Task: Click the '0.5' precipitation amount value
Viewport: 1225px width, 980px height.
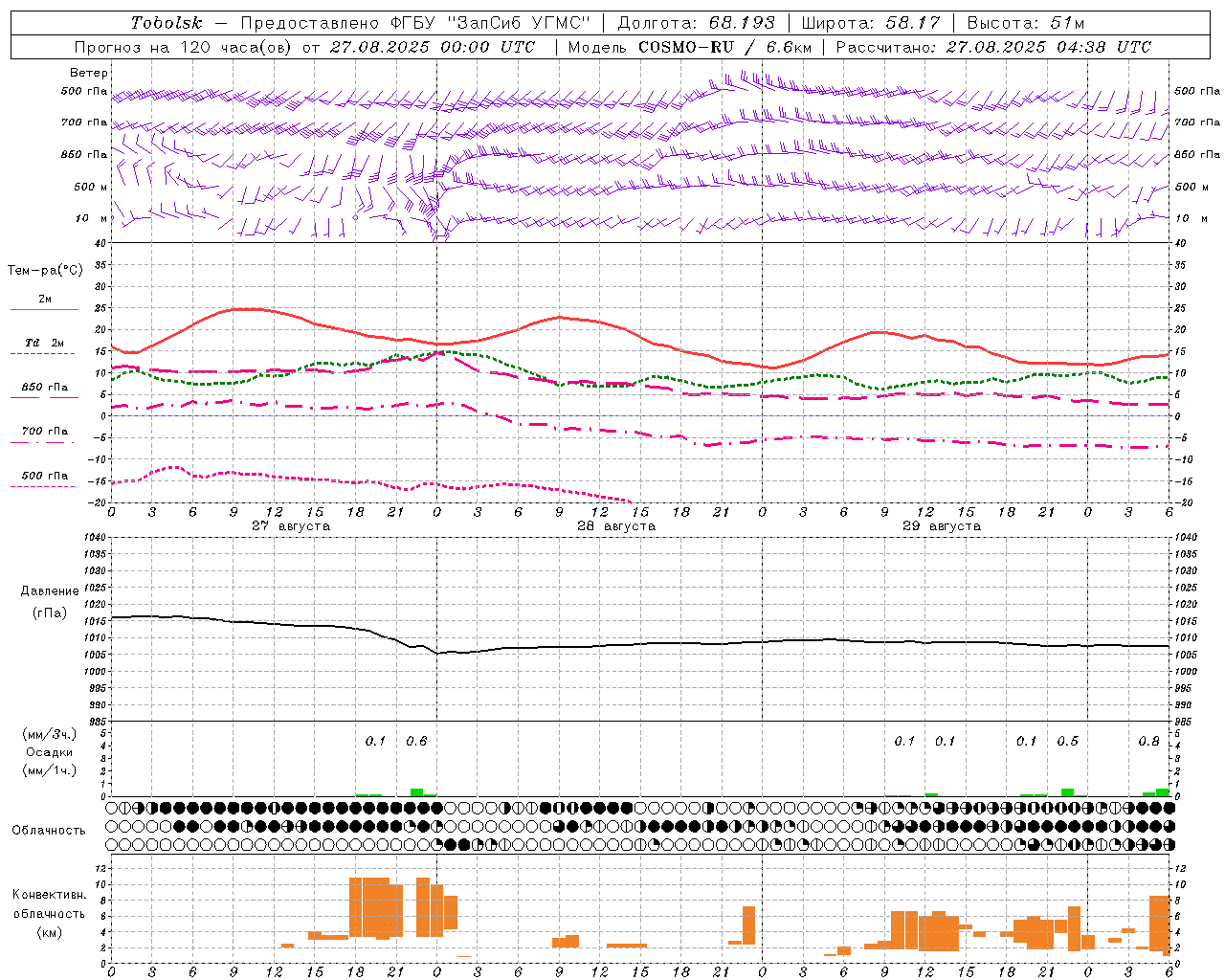Action: tap(1067, 741)
